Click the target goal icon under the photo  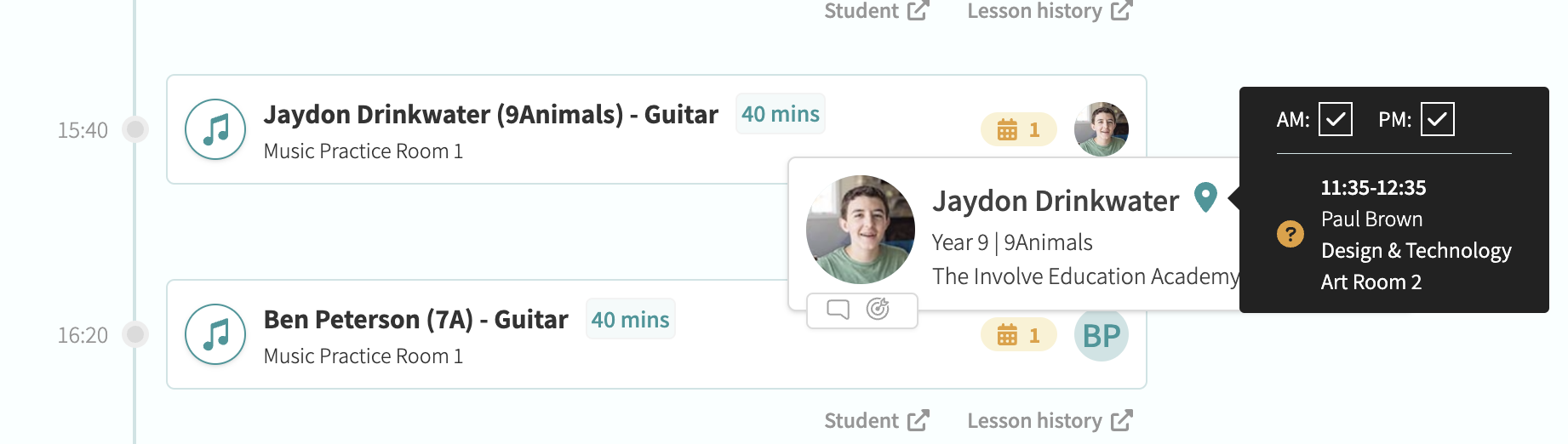(x=878, y=309)
